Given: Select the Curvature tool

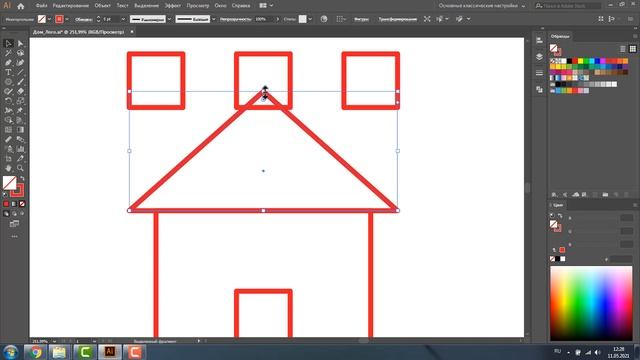Looking at the screenshot, I should (20, 63).
